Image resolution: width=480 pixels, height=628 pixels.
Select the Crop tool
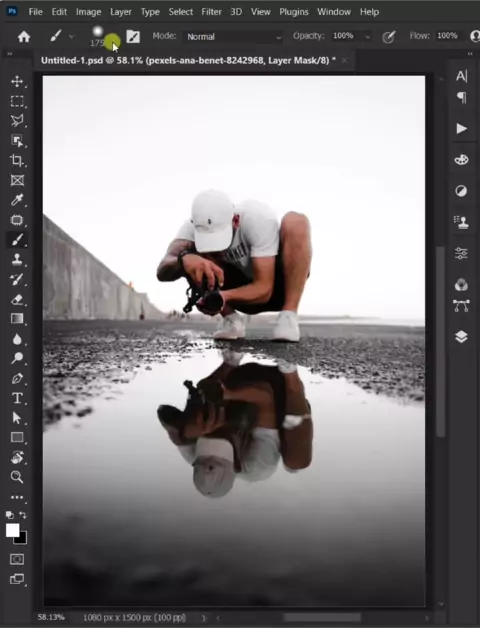pos(17,161)
